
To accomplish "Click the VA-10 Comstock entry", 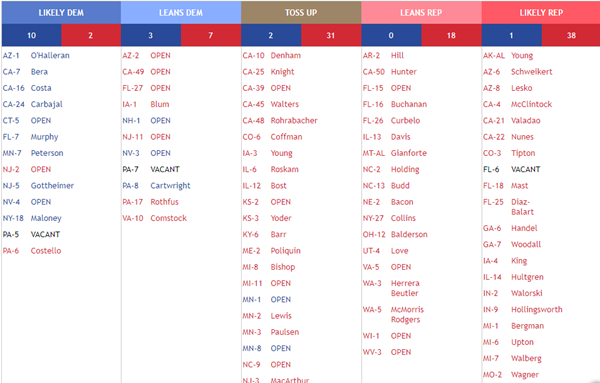I will click(x=155, y=218).
